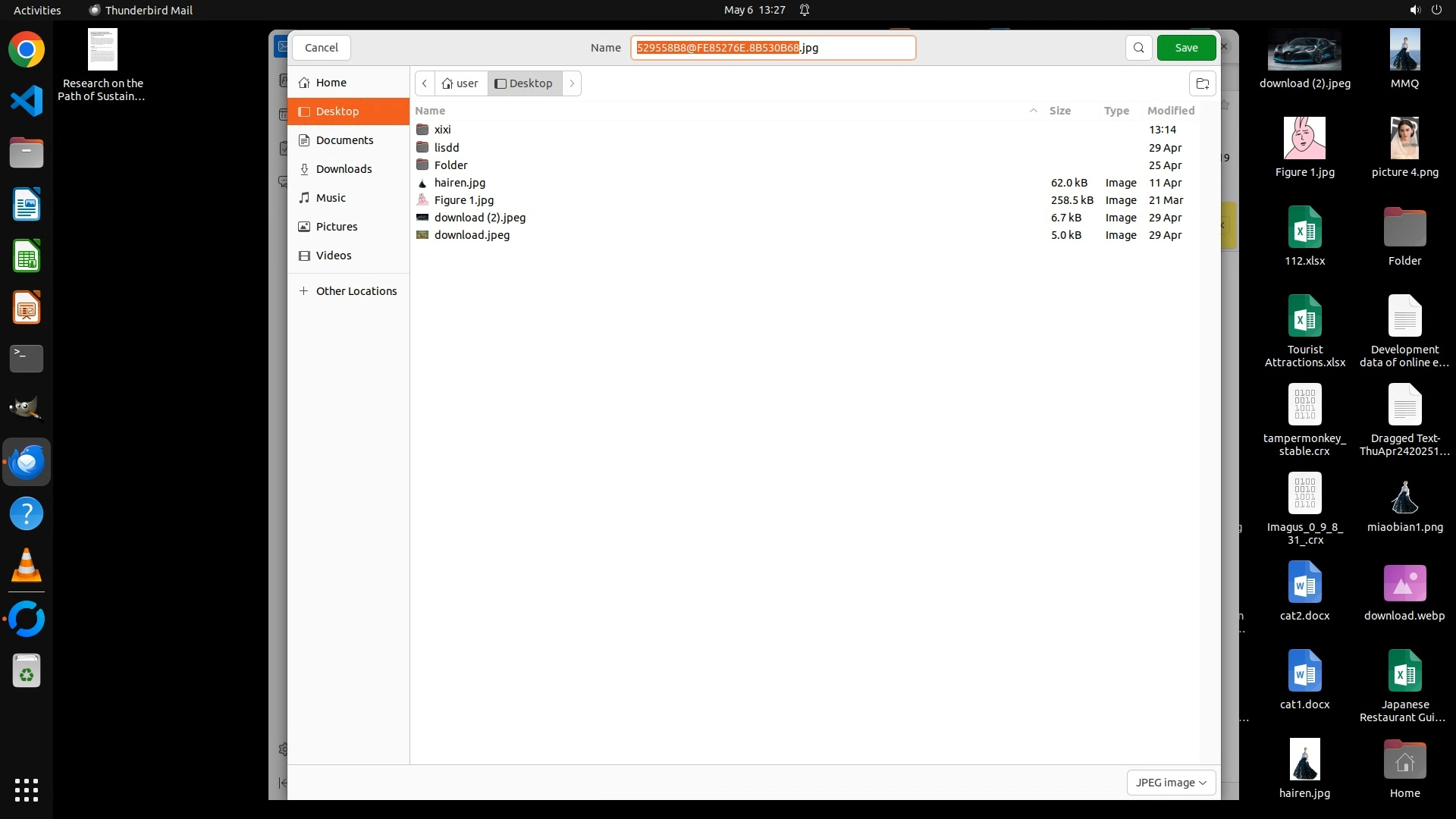Image resolution: width=1456 pixels, height=819 pixels.
Task: Sort files by the Name column header
Action: tap(430, 111)
